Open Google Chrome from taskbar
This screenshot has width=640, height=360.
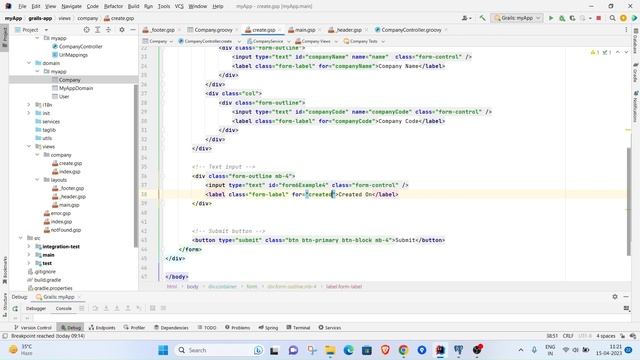tap(403, 350)
